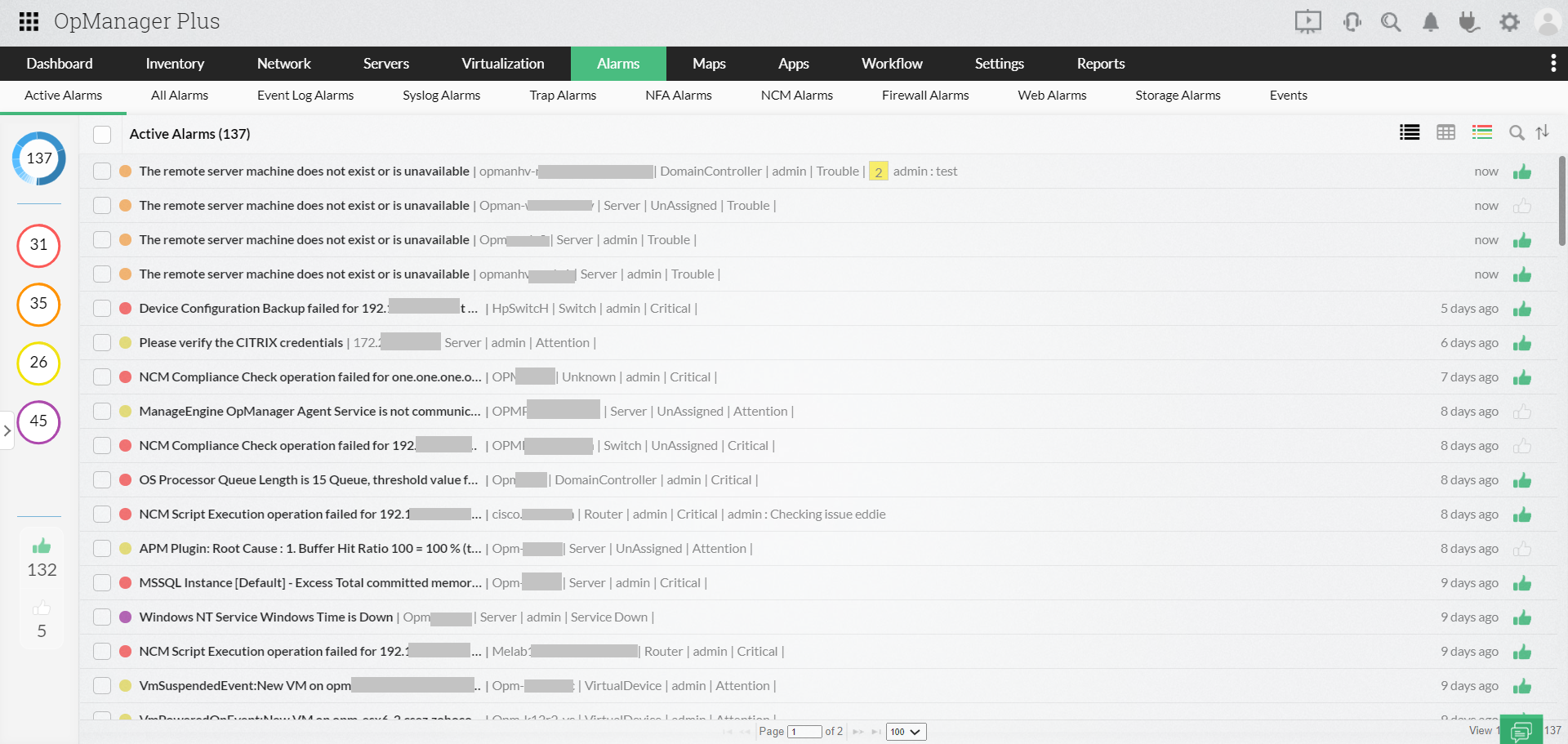
Task: Filter by unacknowledged alarms count 5
Action: (42, 620)
